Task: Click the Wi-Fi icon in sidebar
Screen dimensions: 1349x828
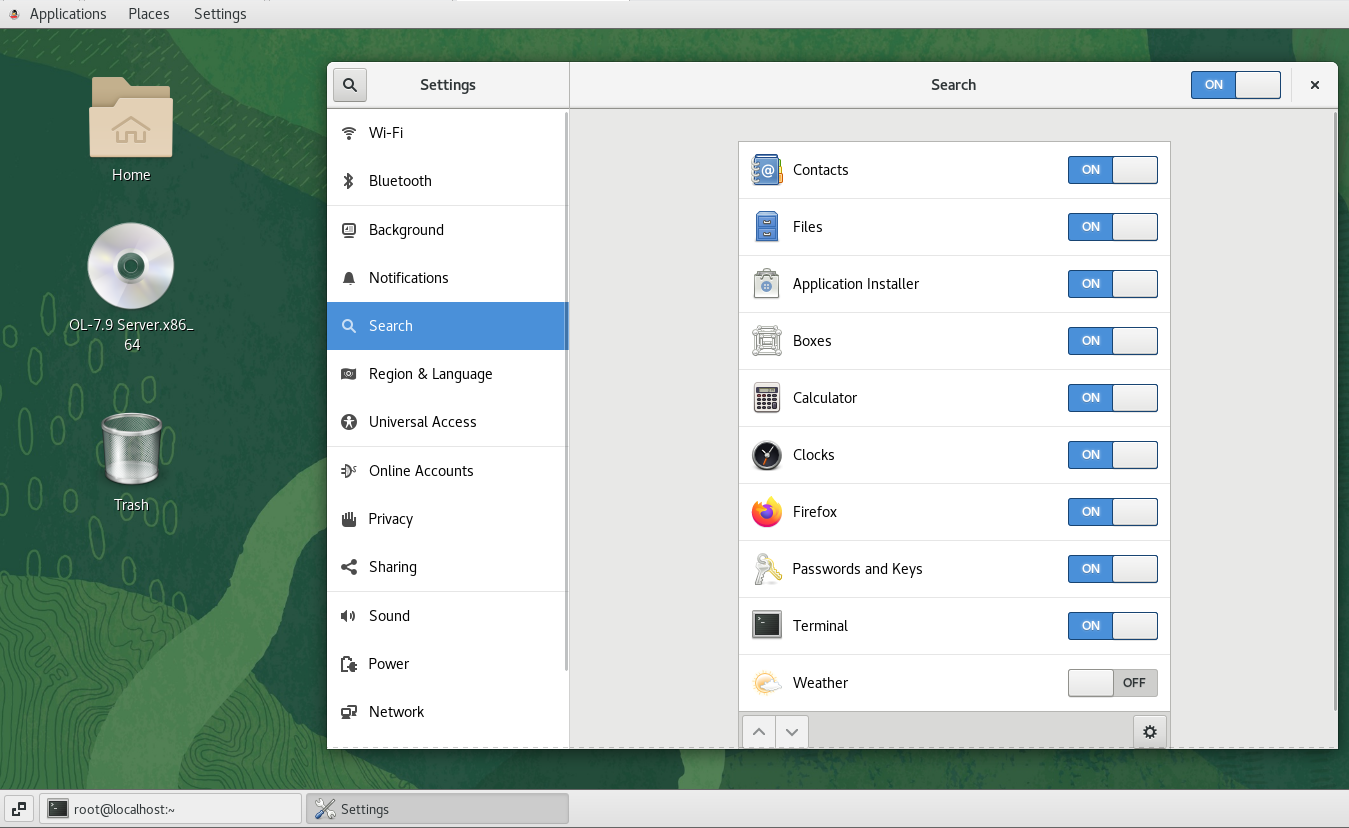Action: click(349, 133)
